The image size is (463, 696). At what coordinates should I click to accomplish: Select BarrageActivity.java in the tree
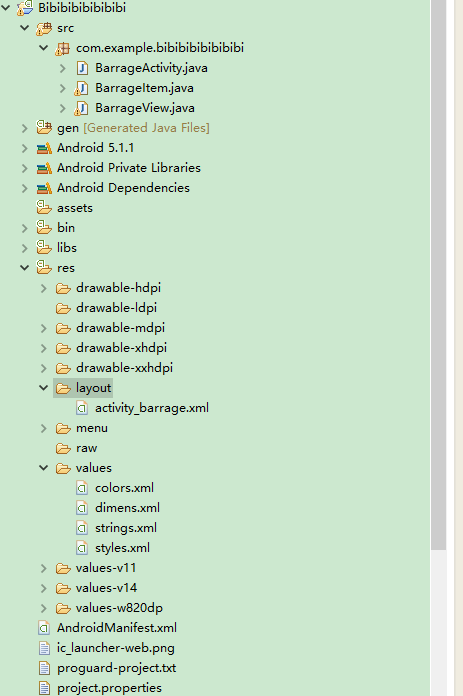pyautogui.click(x=151, y=68)
